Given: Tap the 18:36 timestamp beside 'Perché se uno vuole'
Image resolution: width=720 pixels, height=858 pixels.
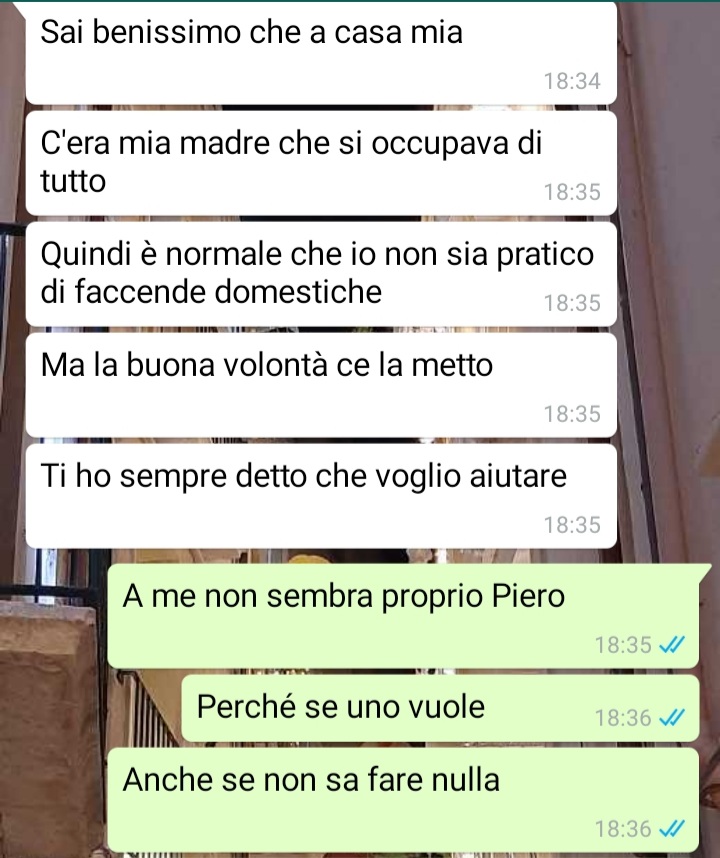Looking at the screenshot, I should click(x=624, y=718).
